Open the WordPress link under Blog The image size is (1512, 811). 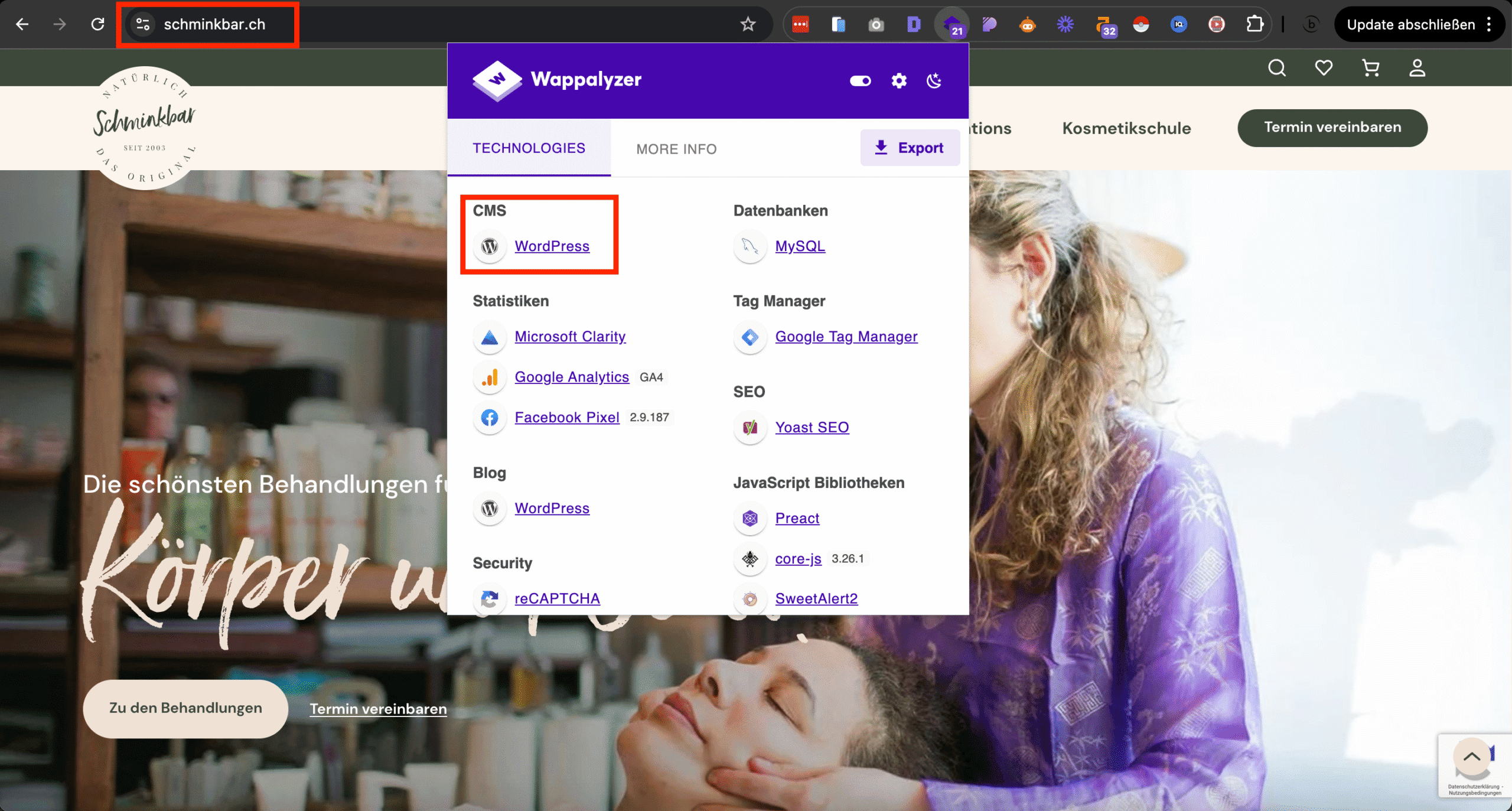552,508
